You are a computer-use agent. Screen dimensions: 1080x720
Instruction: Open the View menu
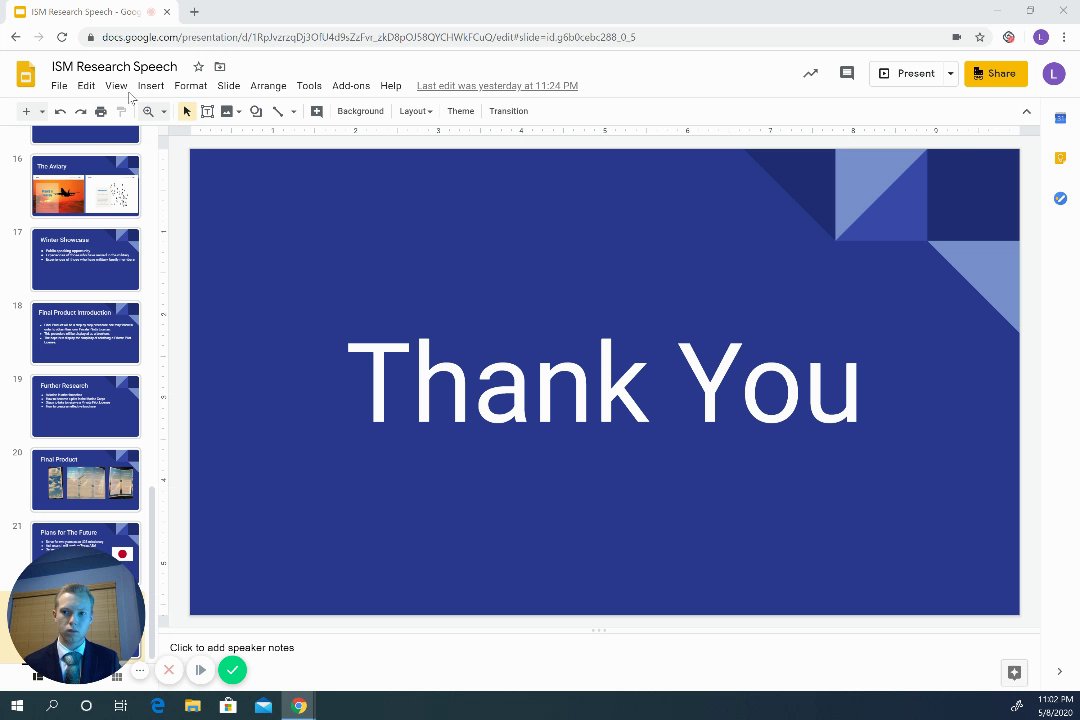pos(116,86)
